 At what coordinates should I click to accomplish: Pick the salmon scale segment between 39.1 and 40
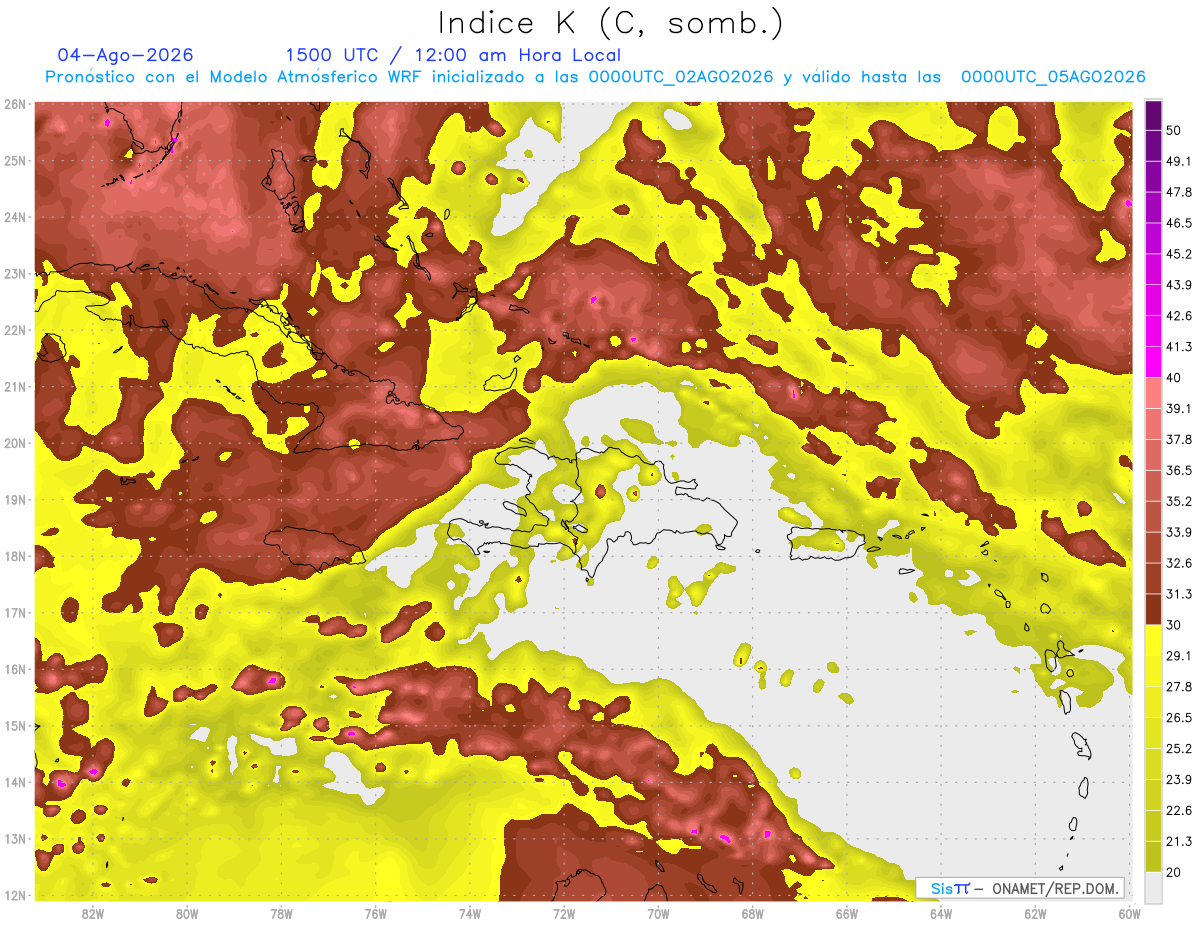1154,393
